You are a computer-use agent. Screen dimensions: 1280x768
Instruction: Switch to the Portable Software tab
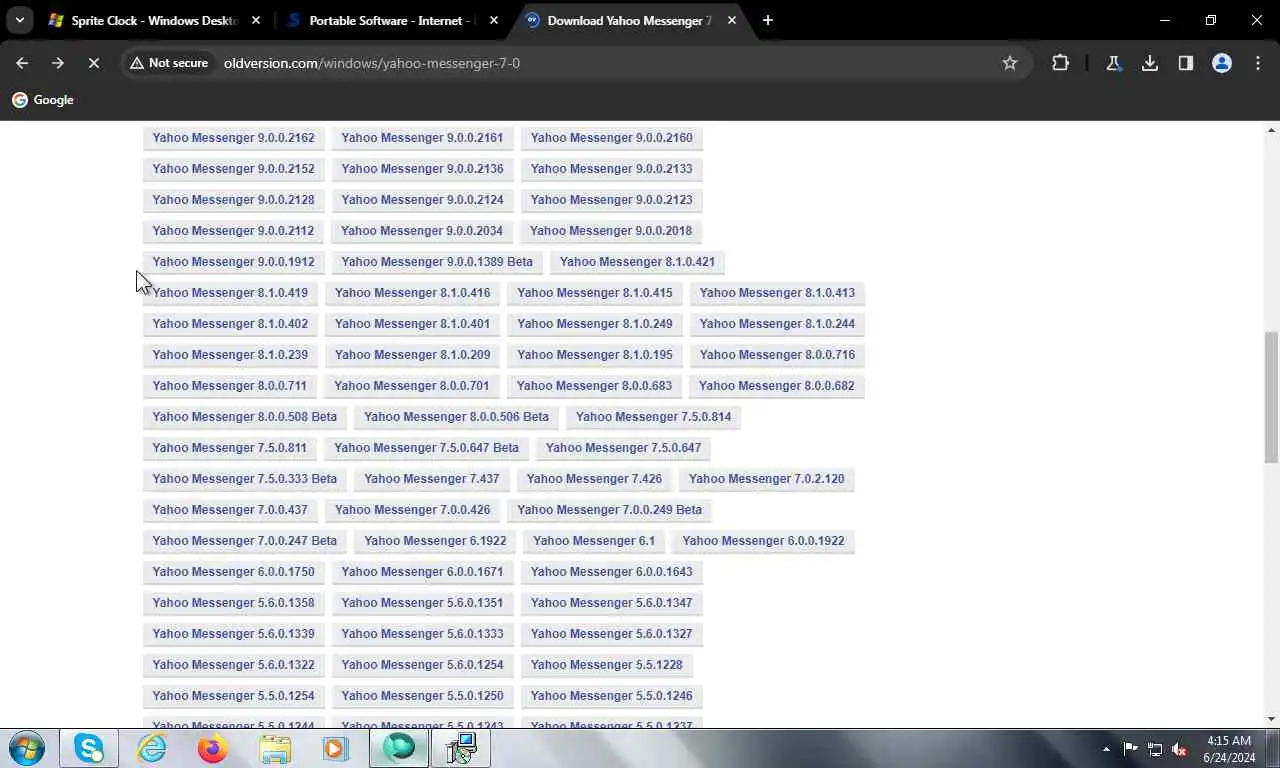tap(393, 20)
